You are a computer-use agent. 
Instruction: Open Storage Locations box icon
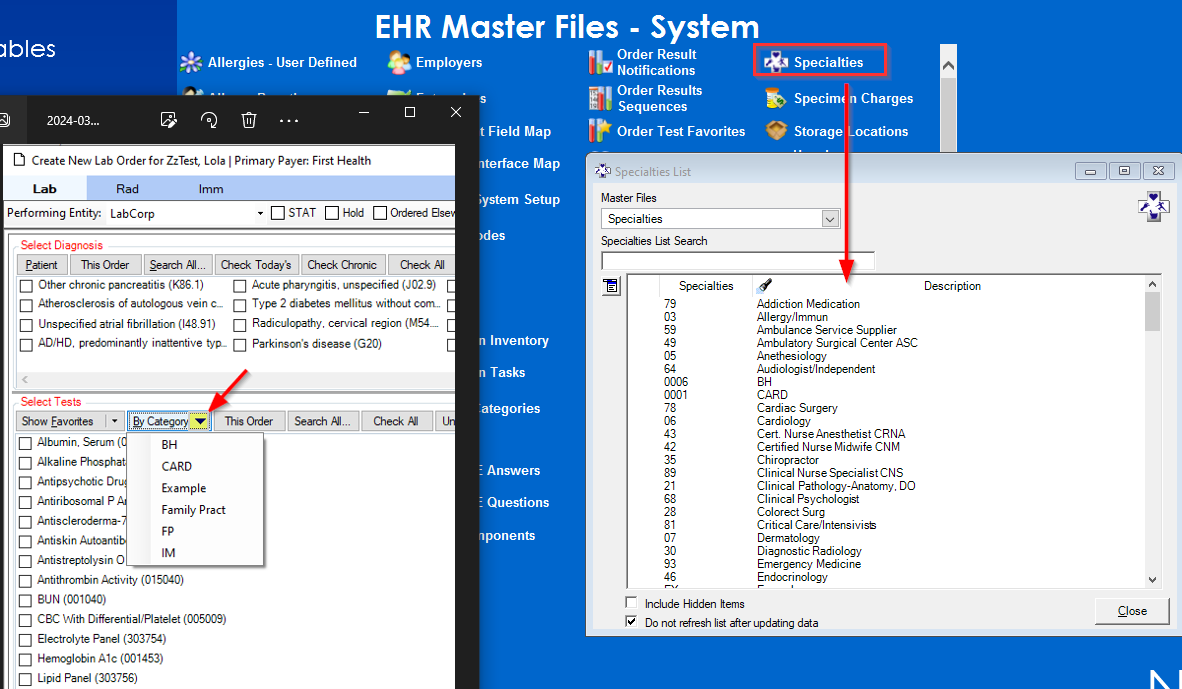coord(776,131)
